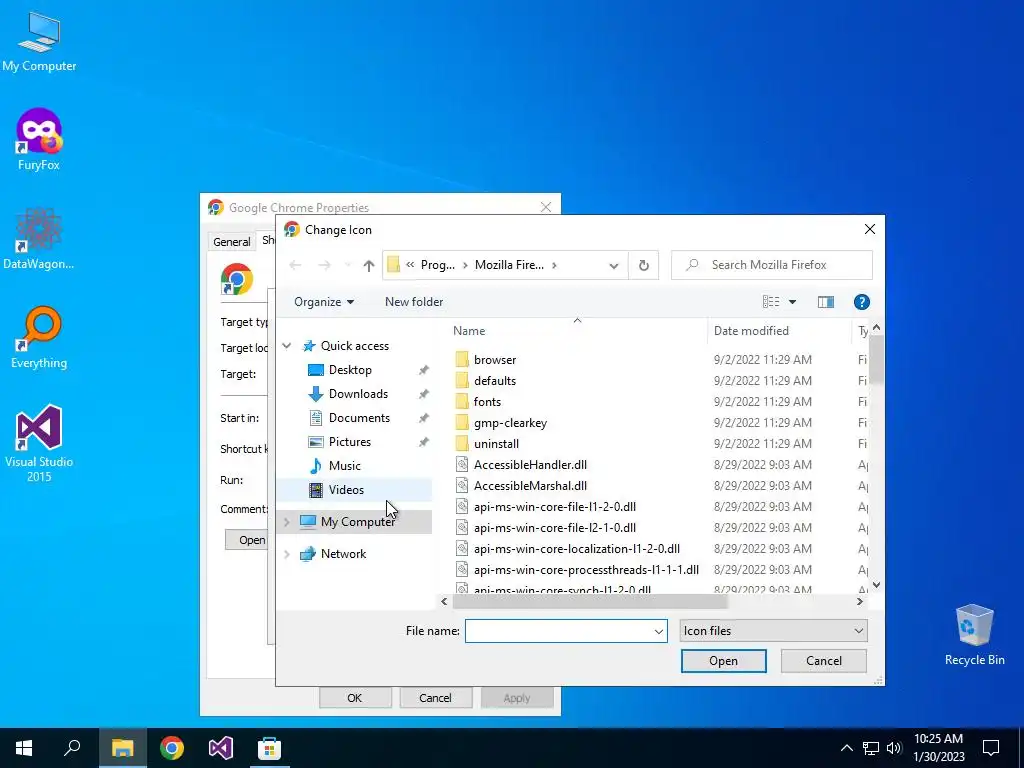Close the Change Icon dialog

(870, 229)
